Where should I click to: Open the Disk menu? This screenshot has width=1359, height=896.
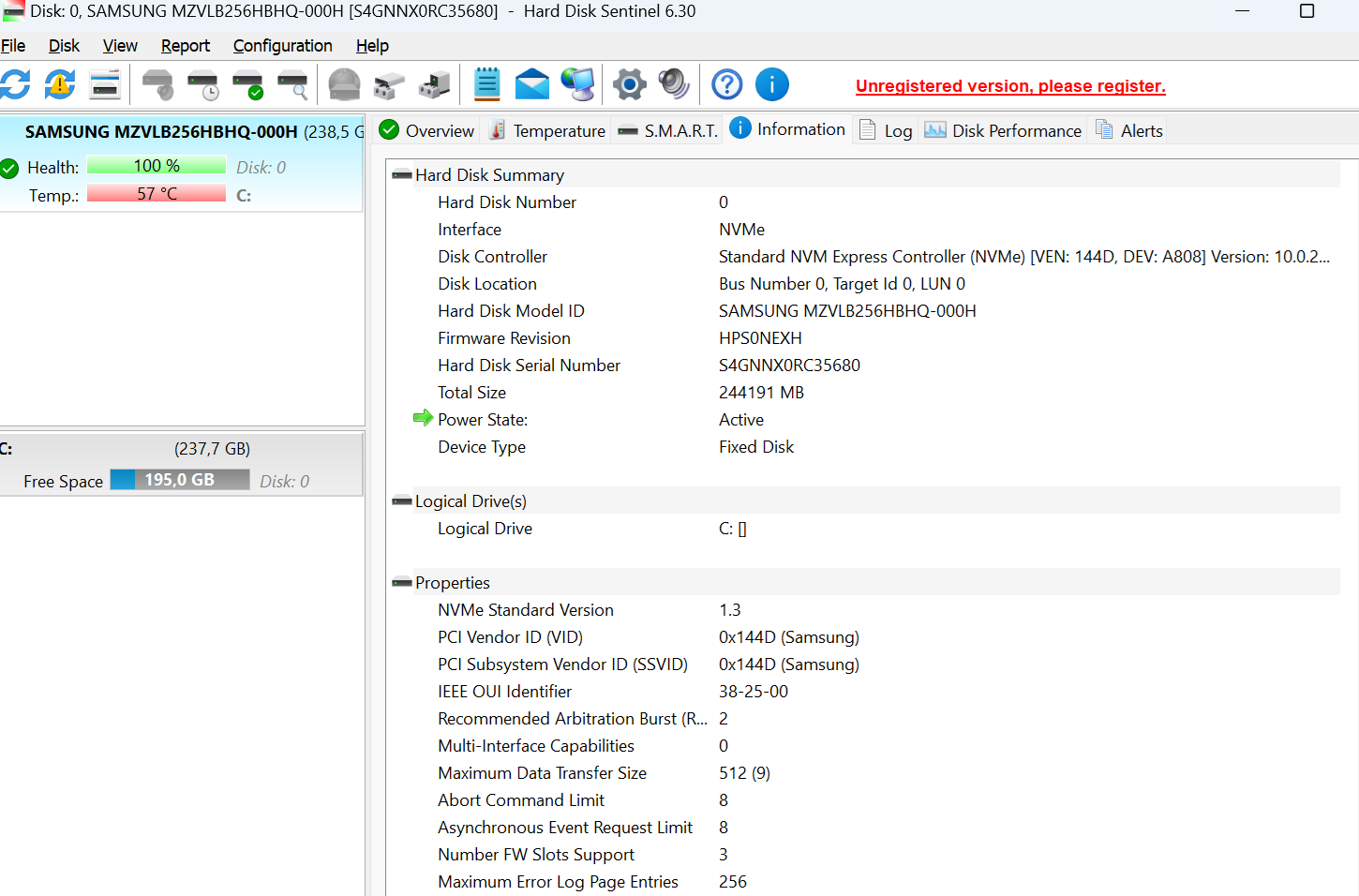(64, 46)
